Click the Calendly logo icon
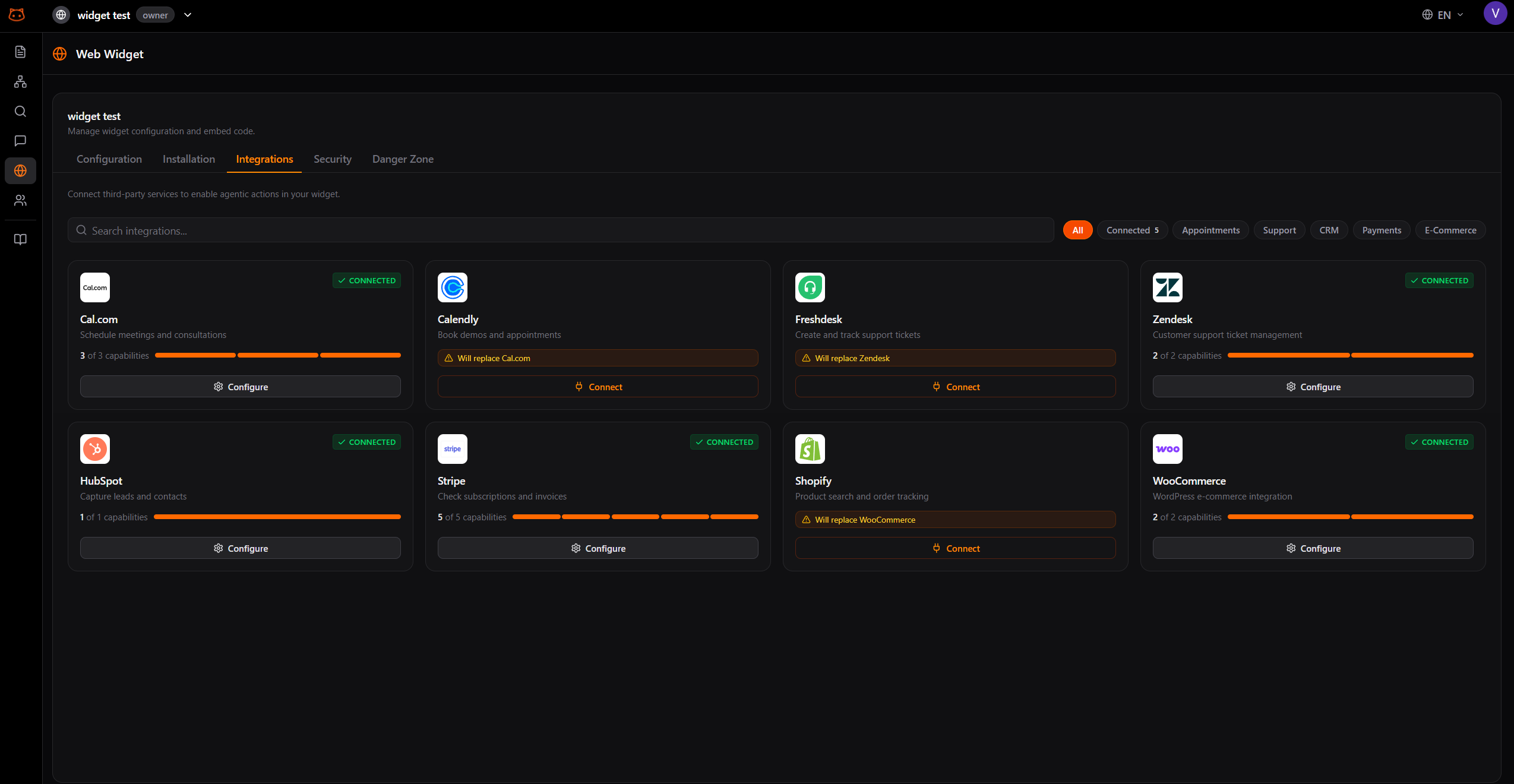This screenshot has width=1514, height=784. (x=453, y=287)
